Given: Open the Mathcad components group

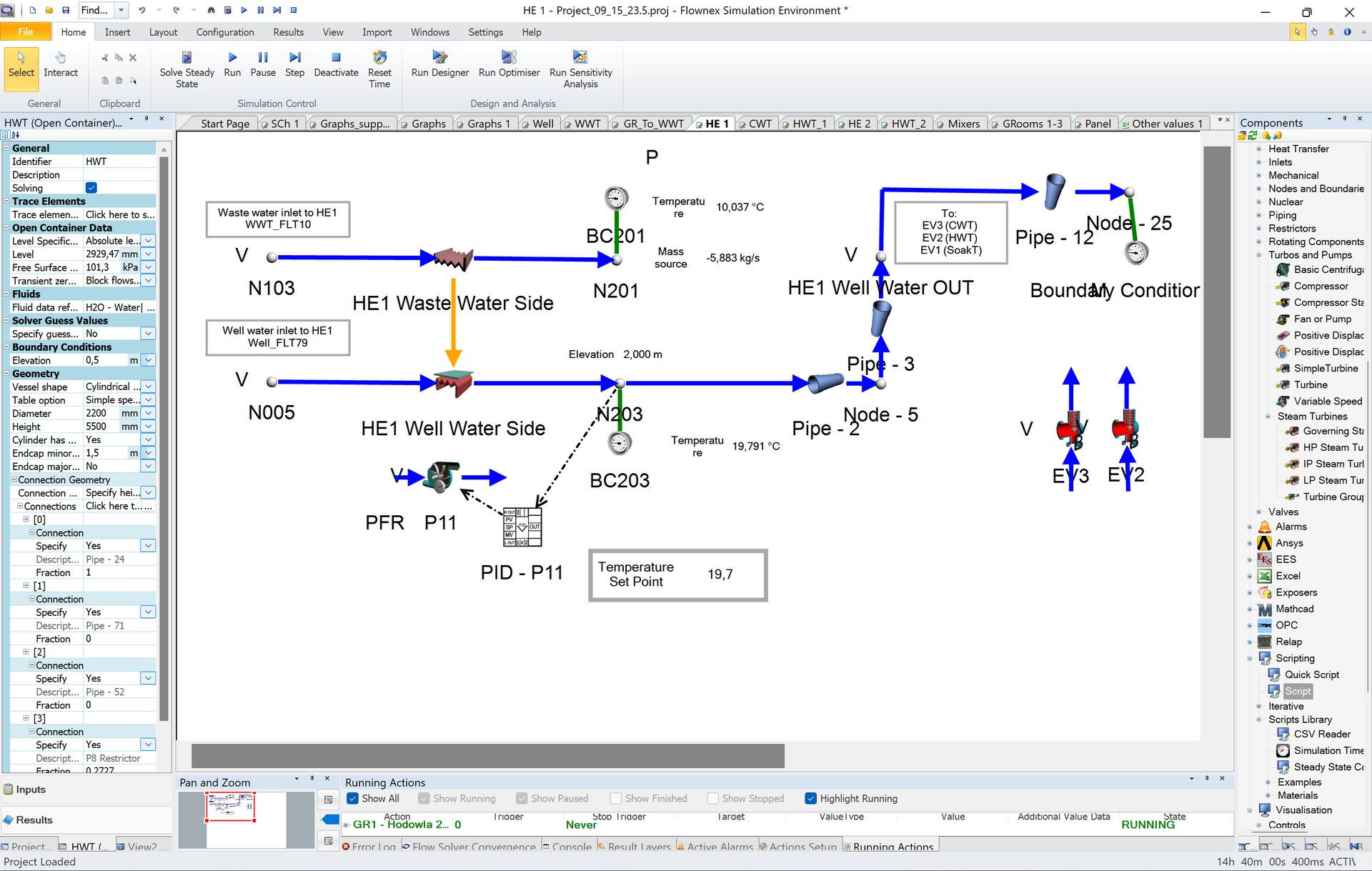Looking at the screenshot, I should tap(1294, 609).
